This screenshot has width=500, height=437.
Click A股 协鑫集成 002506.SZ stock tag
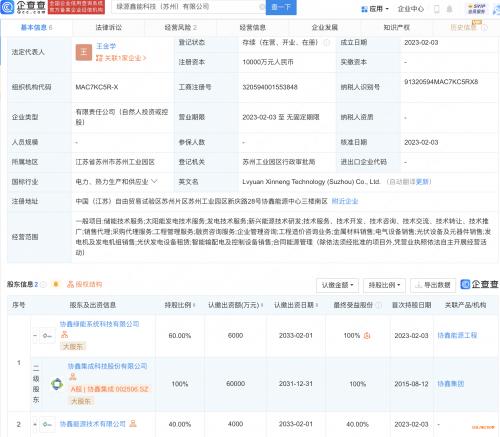coord(110,389)
